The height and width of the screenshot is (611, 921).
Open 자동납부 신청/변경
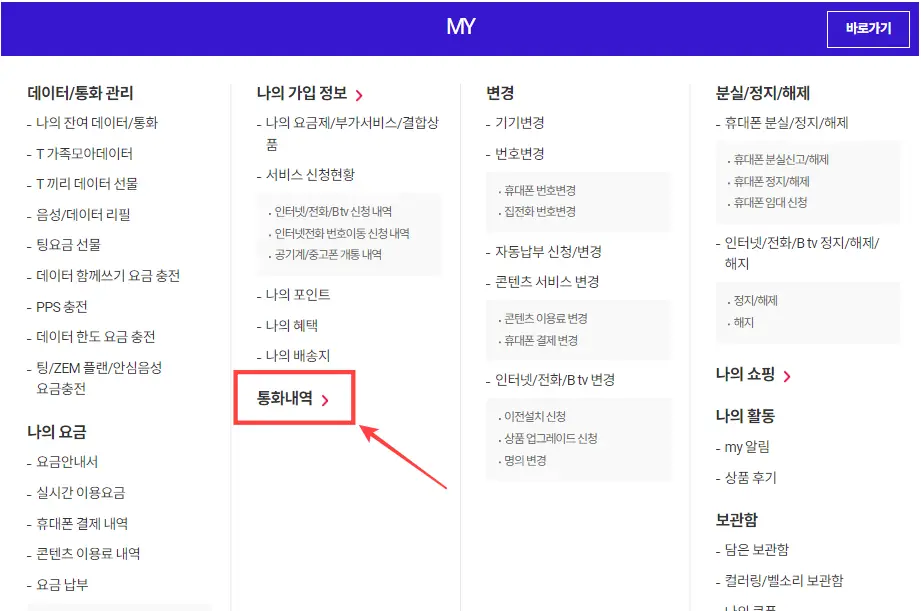pos(551,254)
